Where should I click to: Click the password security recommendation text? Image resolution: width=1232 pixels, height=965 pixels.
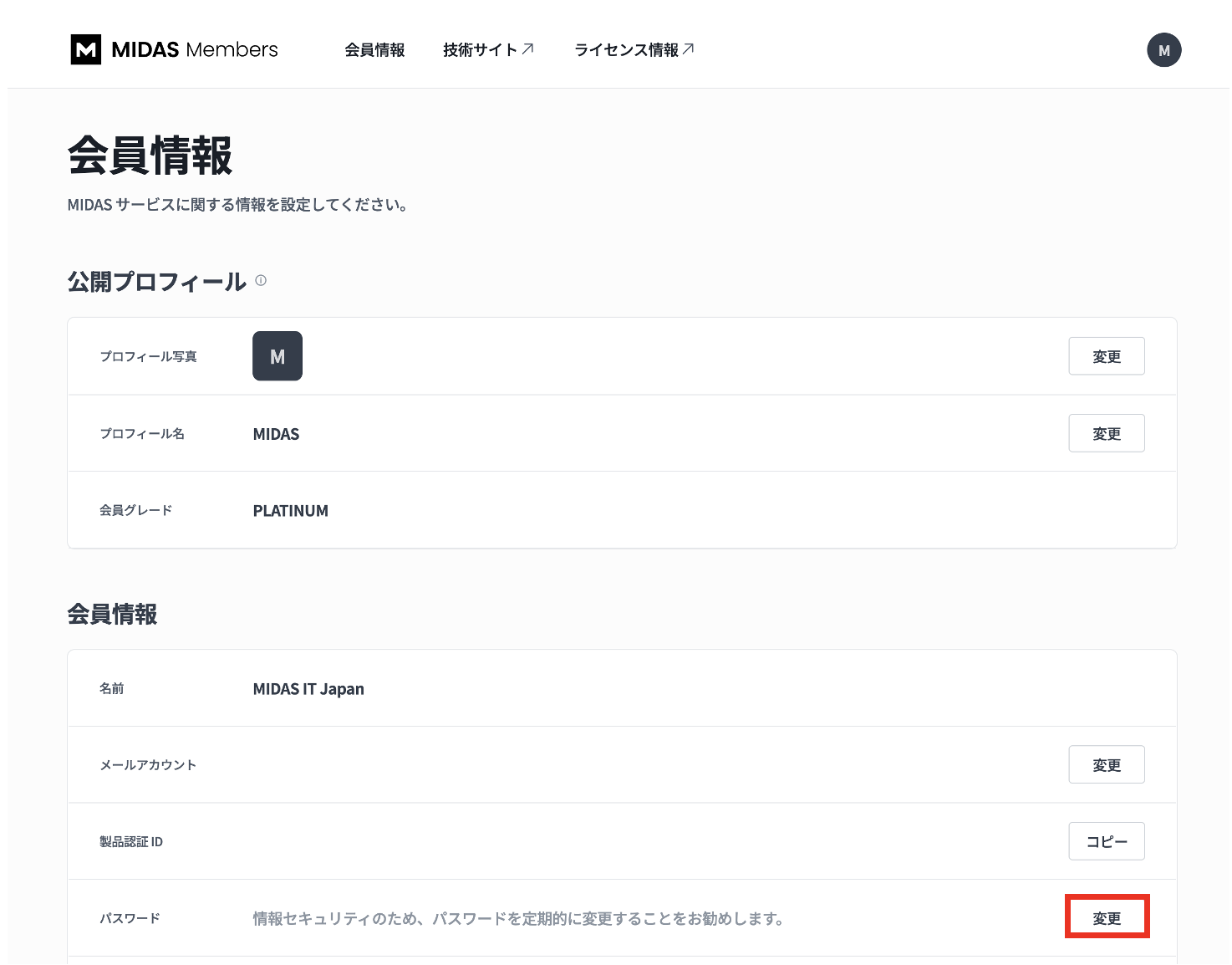point(518,919)
